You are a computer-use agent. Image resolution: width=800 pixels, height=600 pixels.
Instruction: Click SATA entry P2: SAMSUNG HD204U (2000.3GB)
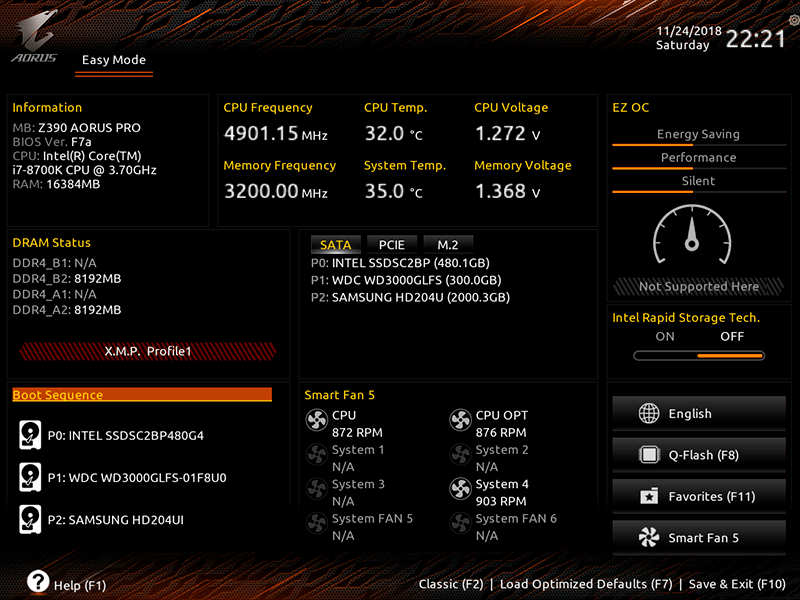pyautogui.click(x=410, y=297)
